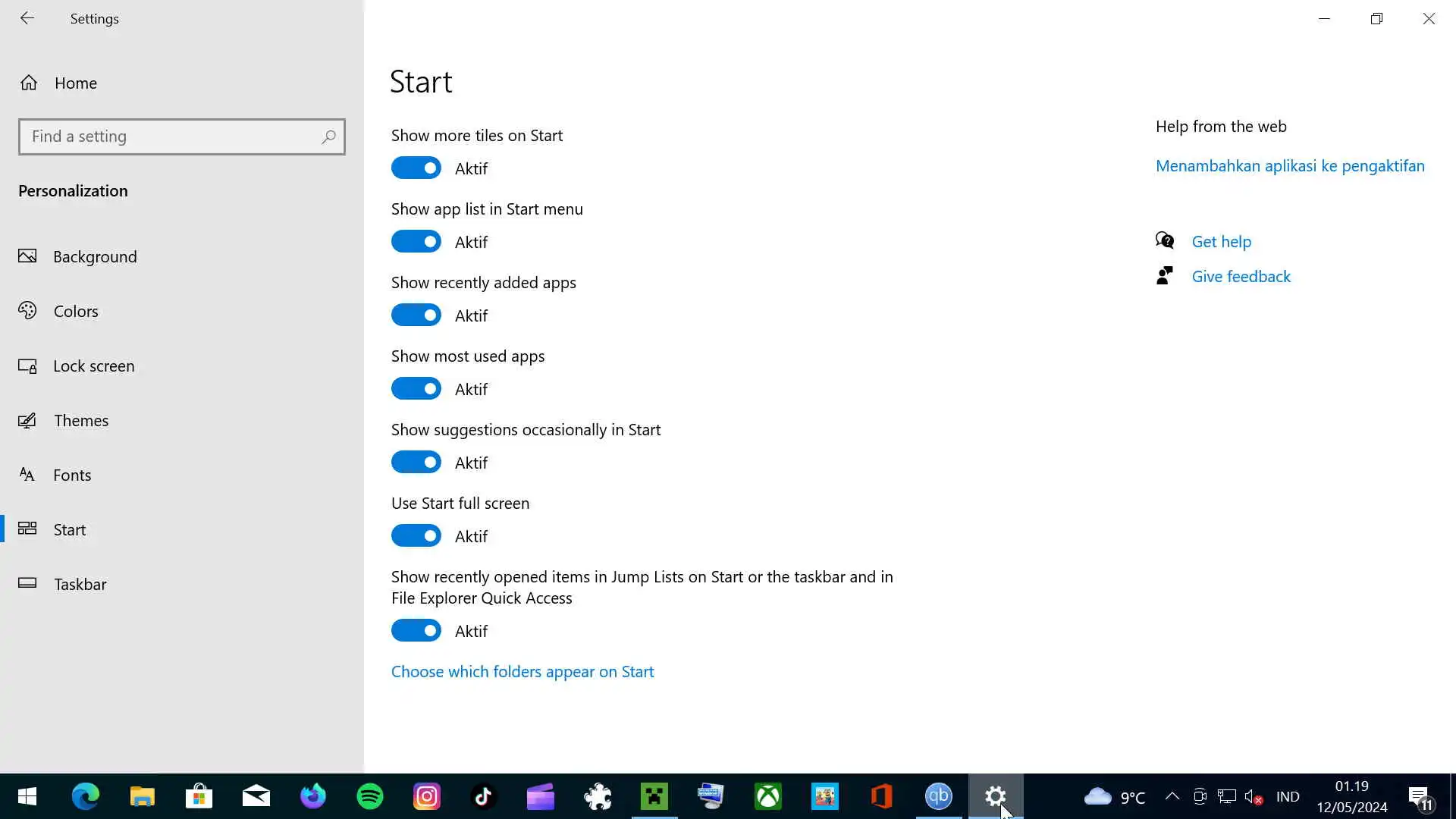Viewport: 1456px width, 819px height.
Task: Expand hidden system tray icons chevron
Action: pos(1172,796)
